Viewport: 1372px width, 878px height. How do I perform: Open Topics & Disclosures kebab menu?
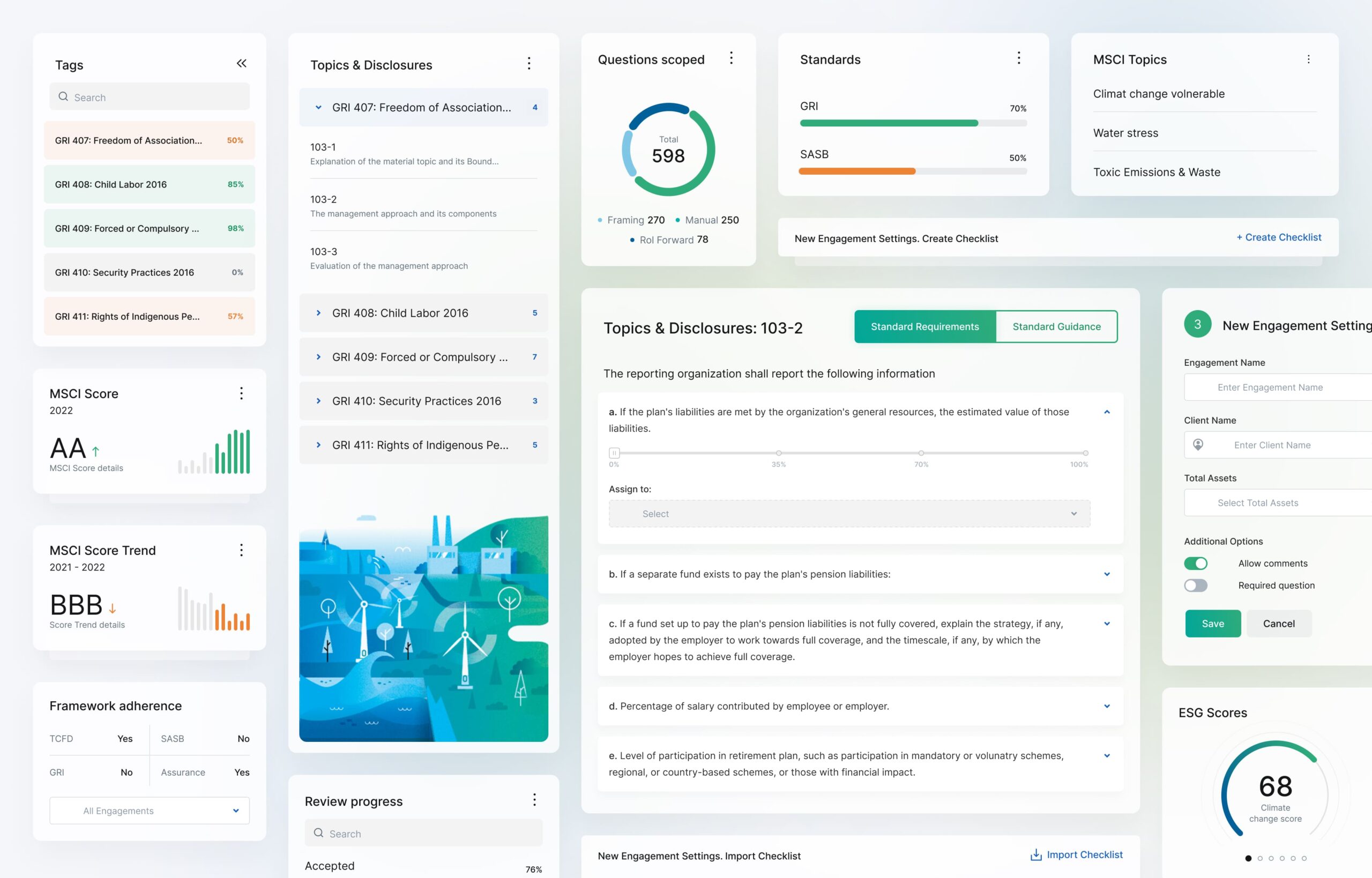click(x=529, y=63)
